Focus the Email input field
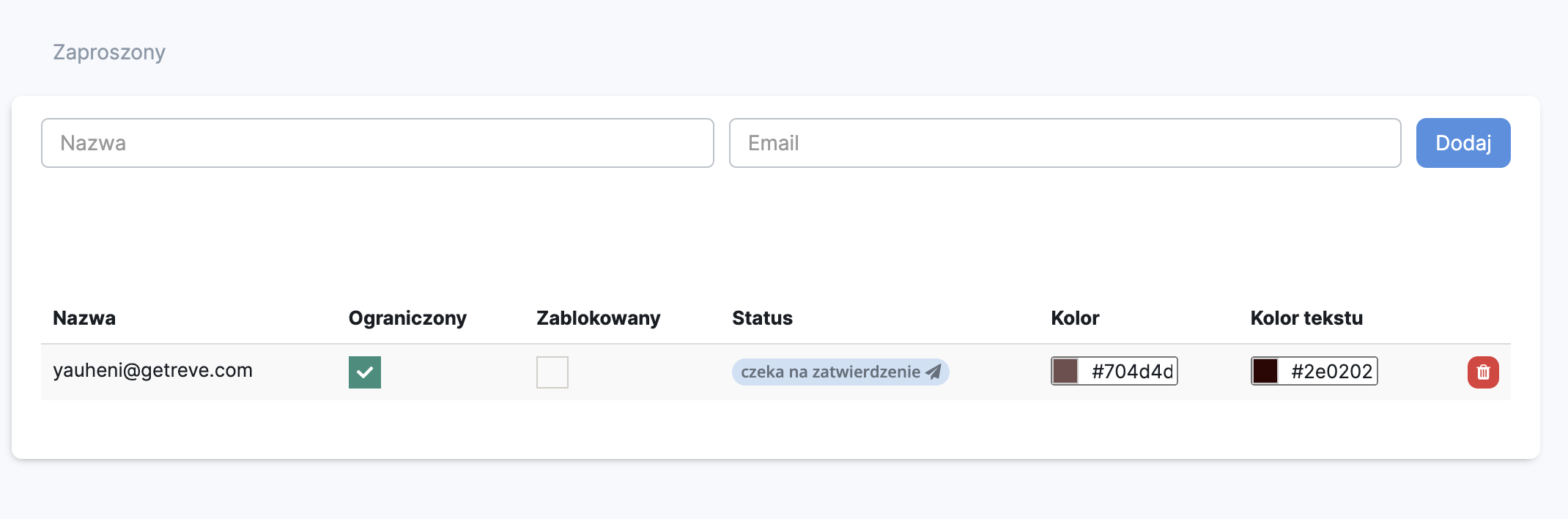1568x519 pixels. click(1065, 143)
